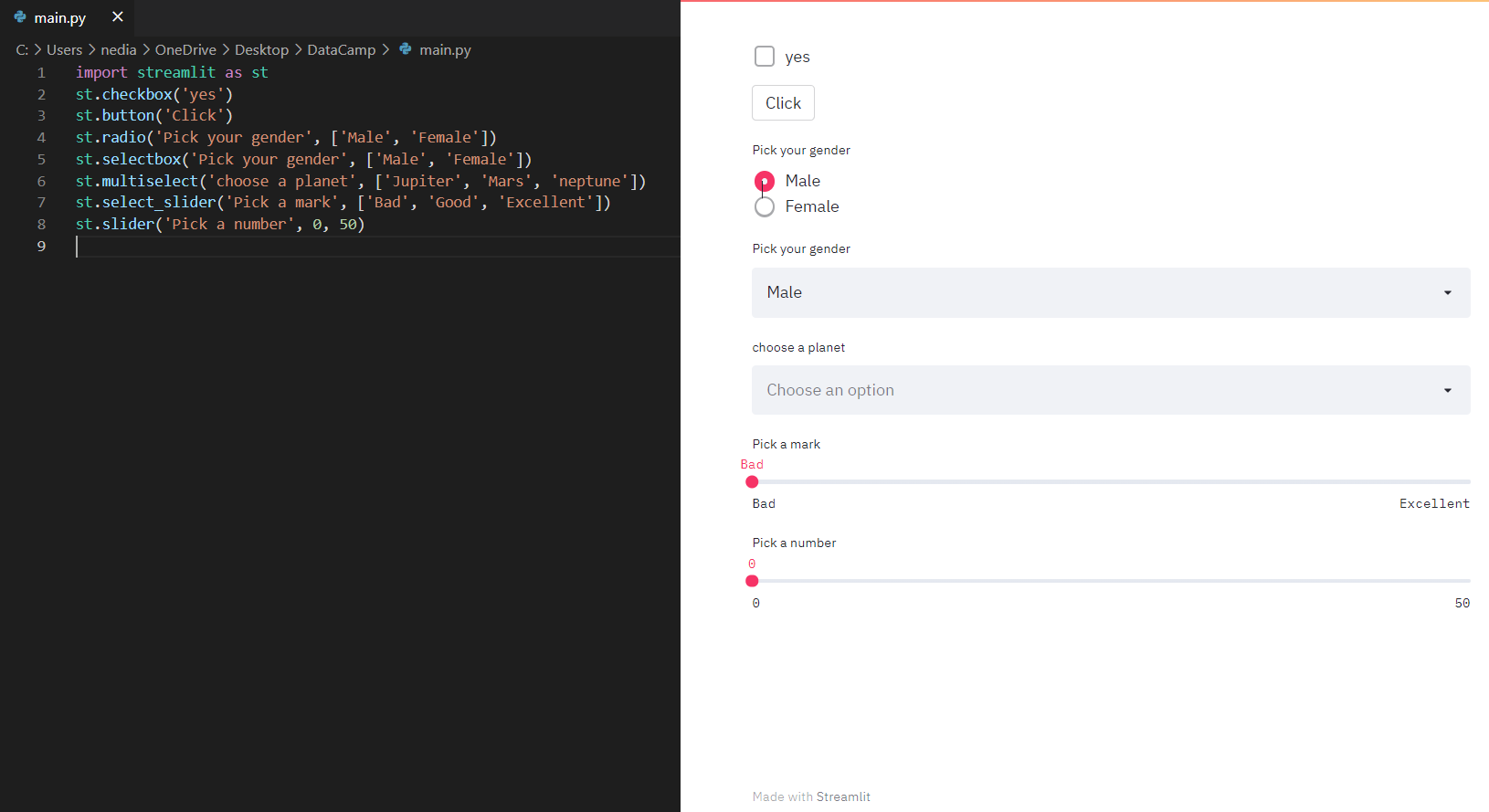The width and height of the screenshot is (1489, 812).
Task: Open the Streamlit link in footer
Action: pyautogui.click(x=843, y=796)
